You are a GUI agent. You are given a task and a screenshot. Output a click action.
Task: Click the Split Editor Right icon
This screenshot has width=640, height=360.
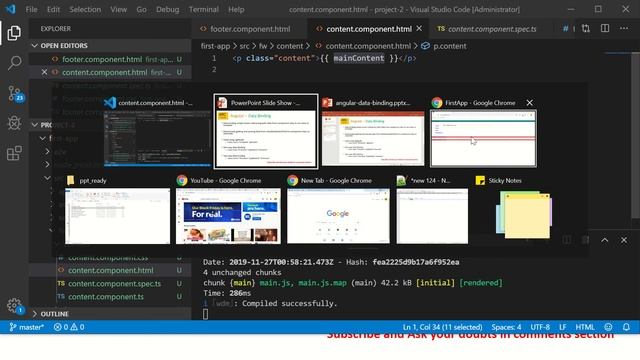605,29
